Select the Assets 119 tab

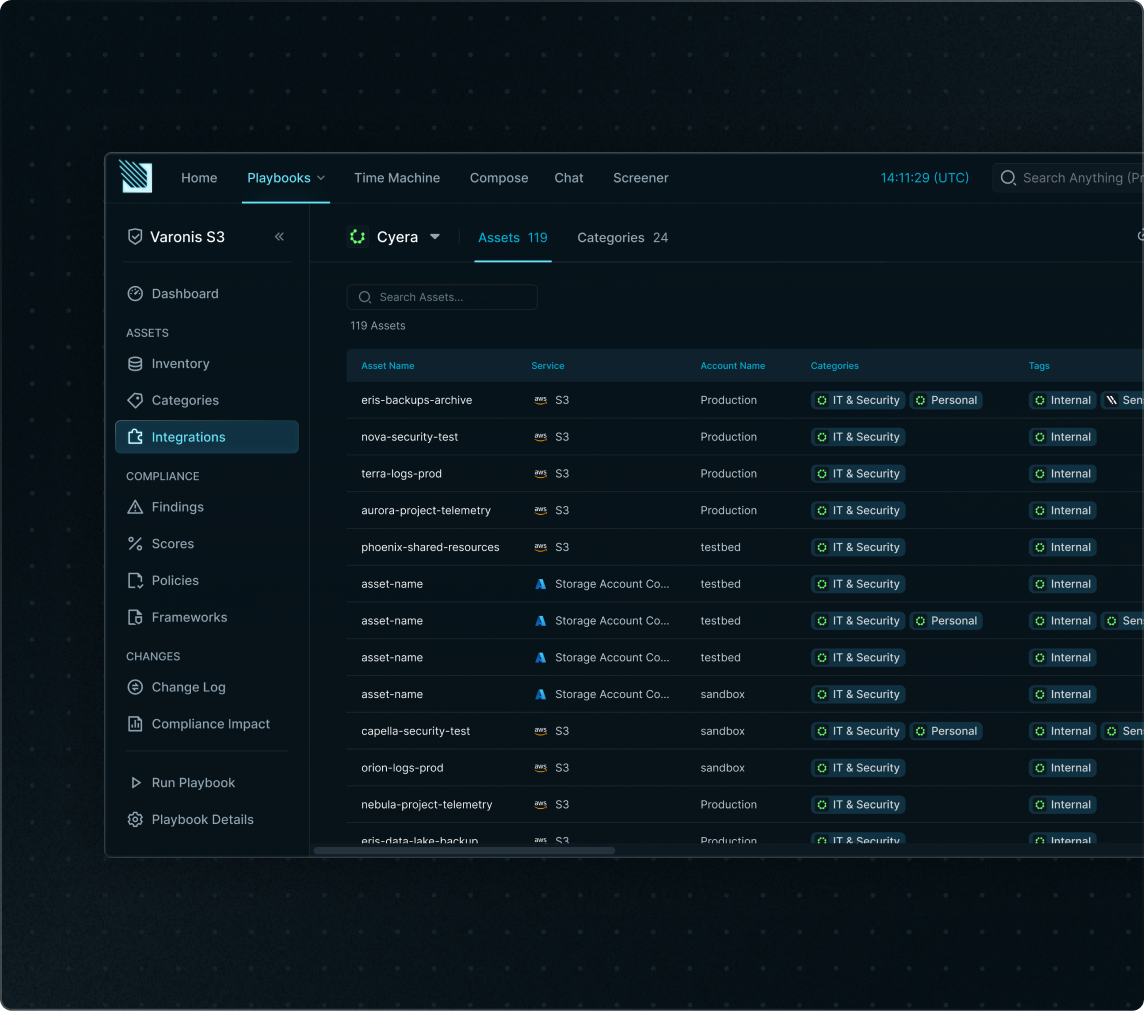tap(513, 237)
